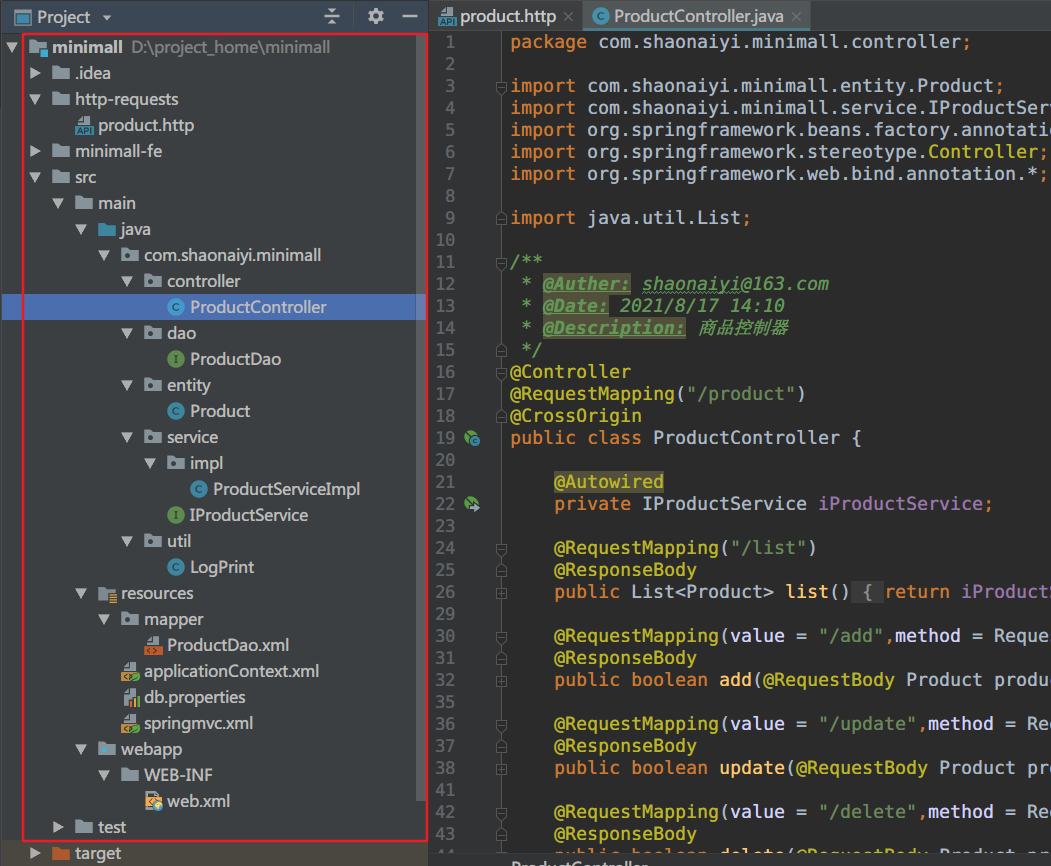
Task: Select product.http file icon in tree
Action: (x=84, y=125)
